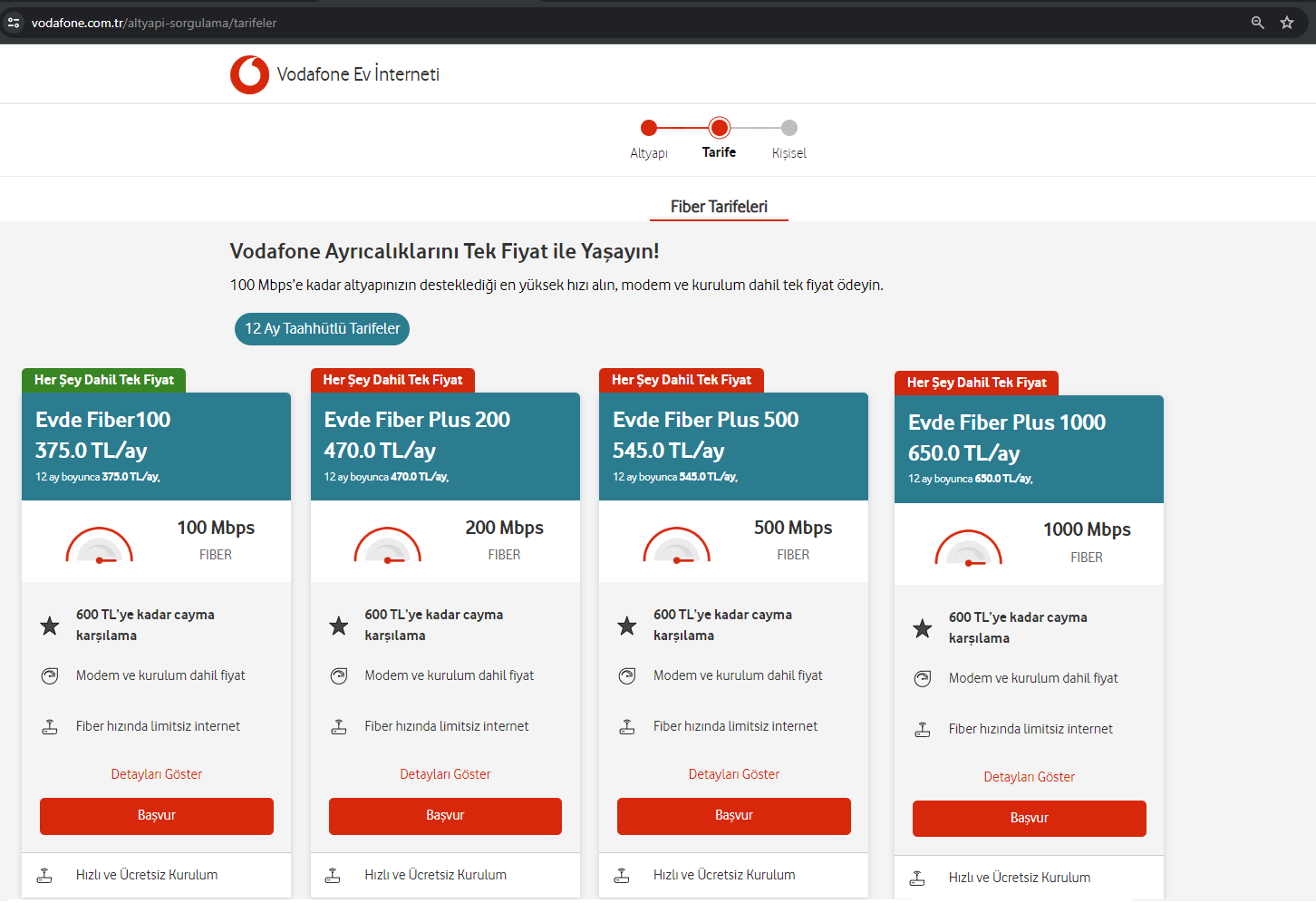Click the limitless internet icon in Fiber Plus 1000
Image resolution: width=1316 pixels, height=903 pixels.
(x=923, y=729)
